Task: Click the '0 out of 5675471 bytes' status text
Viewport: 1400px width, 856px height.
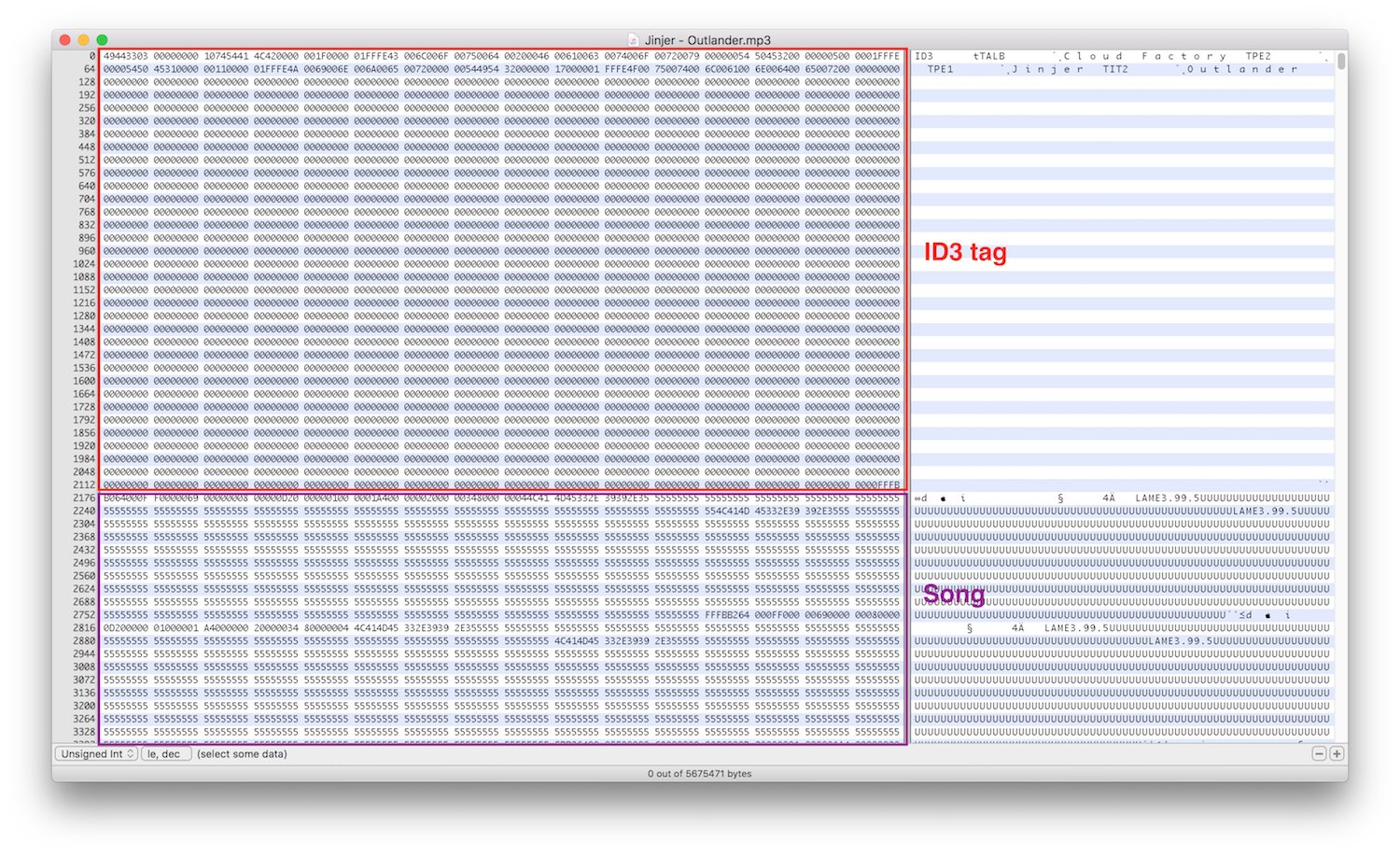Action: [x=699, y=774]
